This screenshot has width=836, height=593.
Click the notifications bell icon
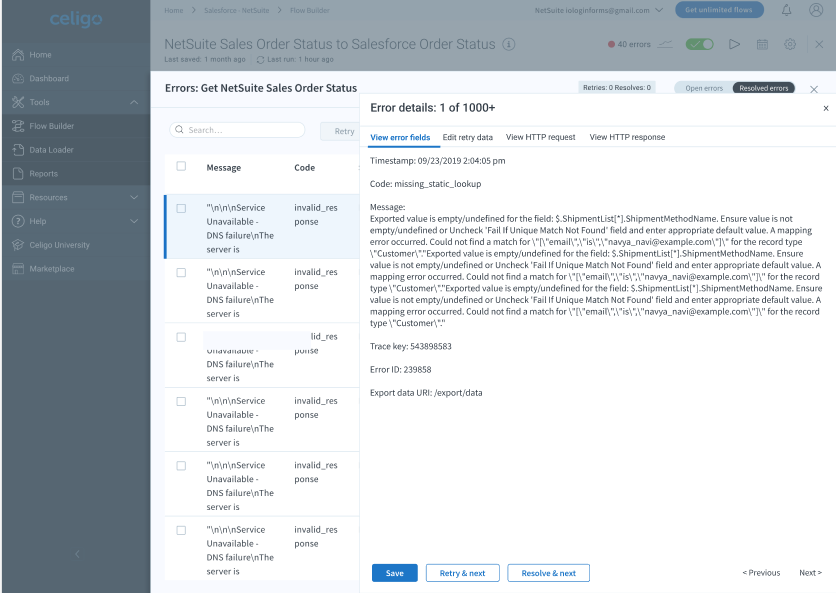click(786, 10)
